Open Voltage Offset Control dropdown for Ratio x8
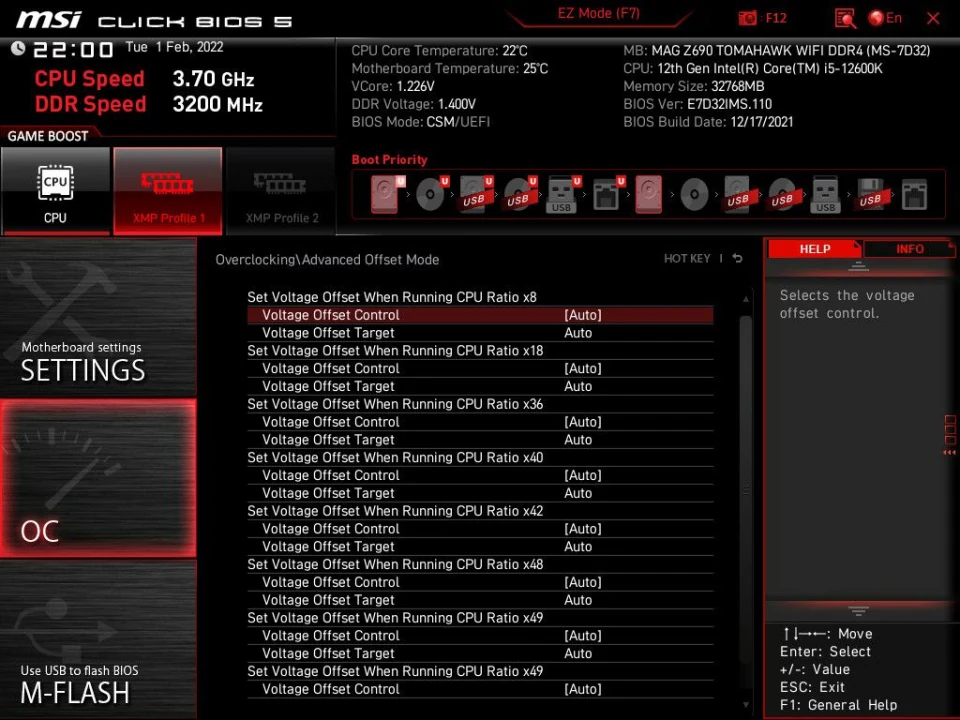Image resolution: width=960 pixels, height=720 pixels. pos(480,315)
